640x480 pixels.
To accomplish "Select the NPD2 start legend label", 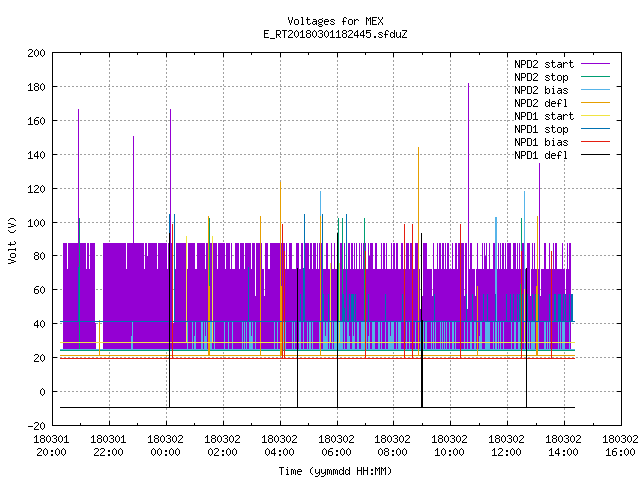I will [x=544, y=64].
